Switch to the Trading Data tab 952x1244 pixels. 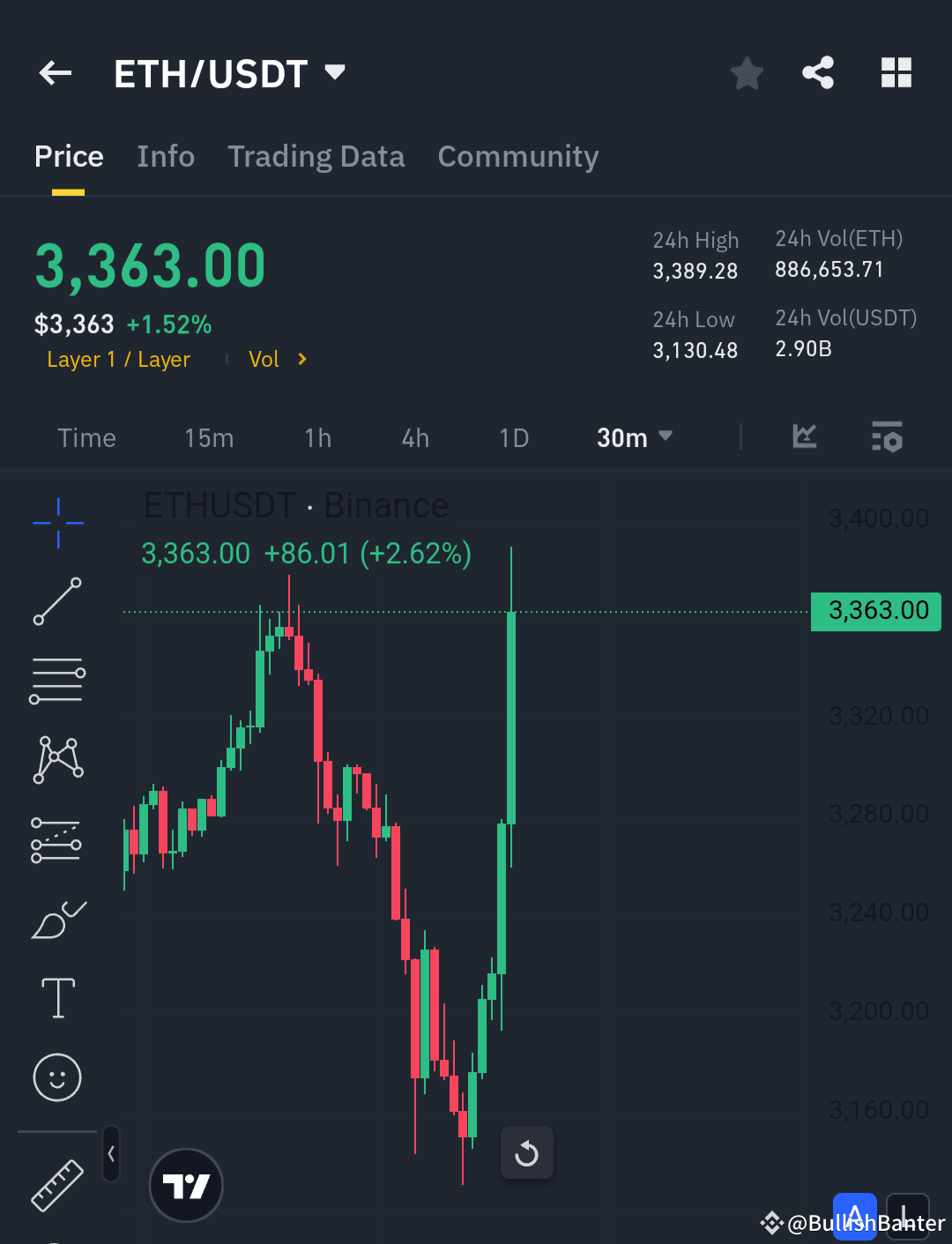pyautogui.click(x=316, y=157)
